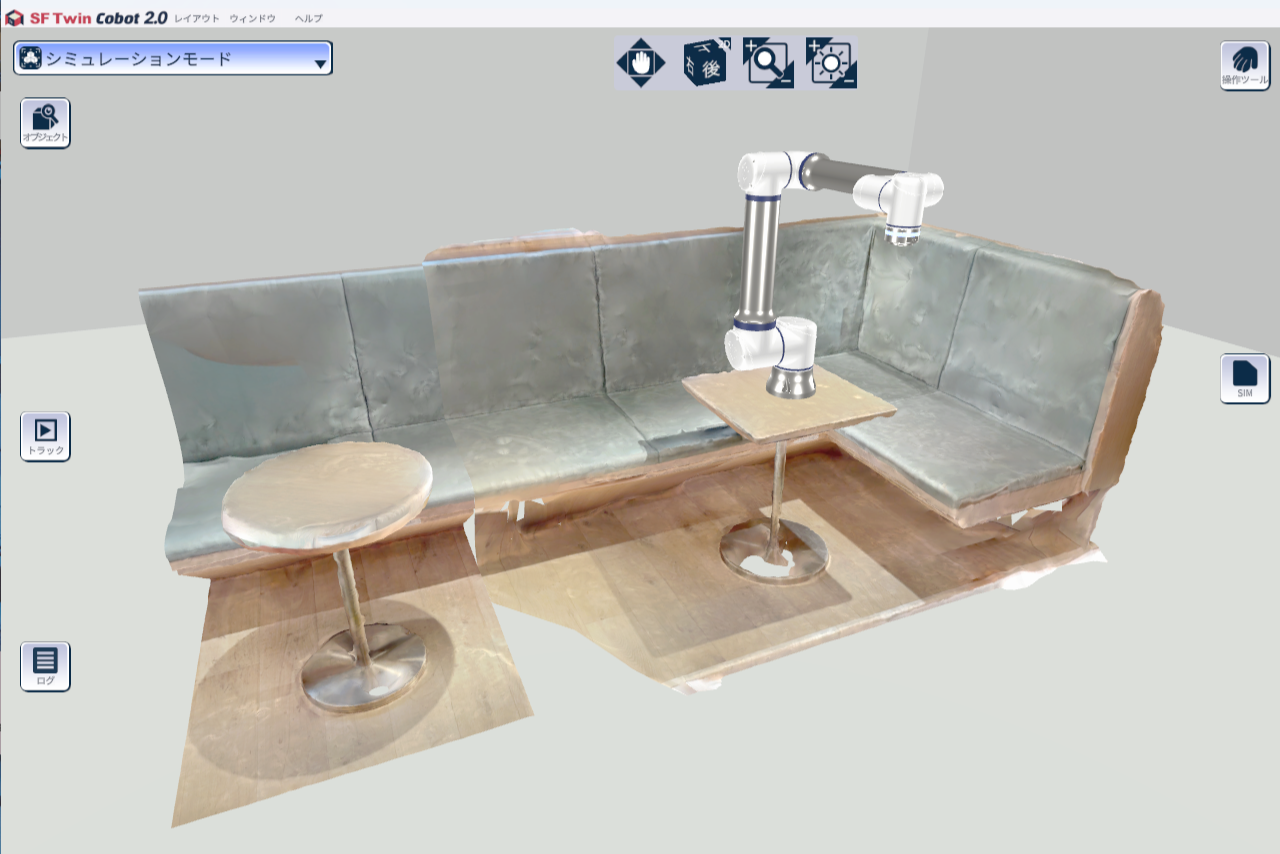The width and height of the screenshot is (1280, 854).
Task: Select the round table model
Action: (330, 490)
